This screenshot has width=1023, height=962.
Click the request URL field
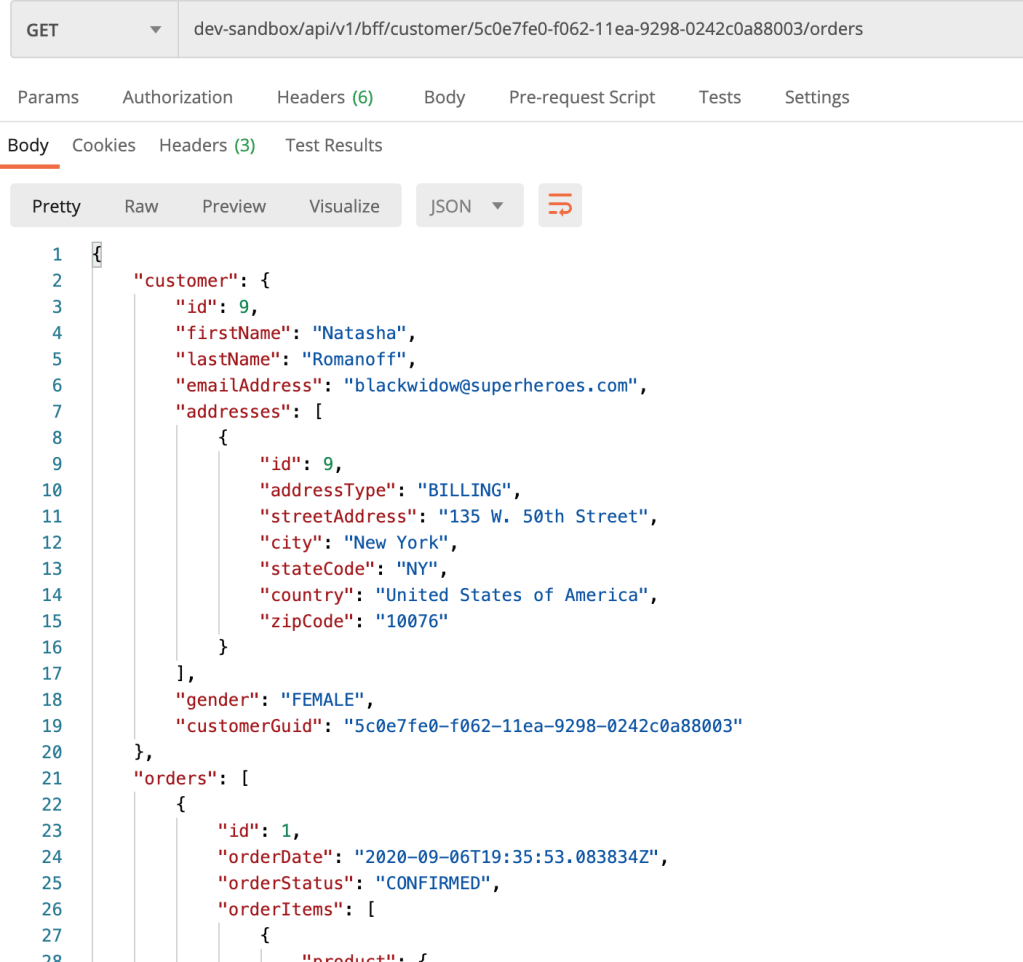(598, 30)
